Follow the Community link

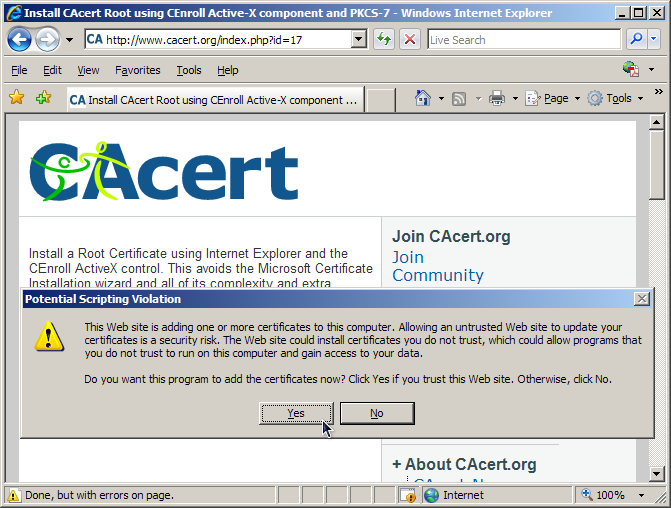438,275
